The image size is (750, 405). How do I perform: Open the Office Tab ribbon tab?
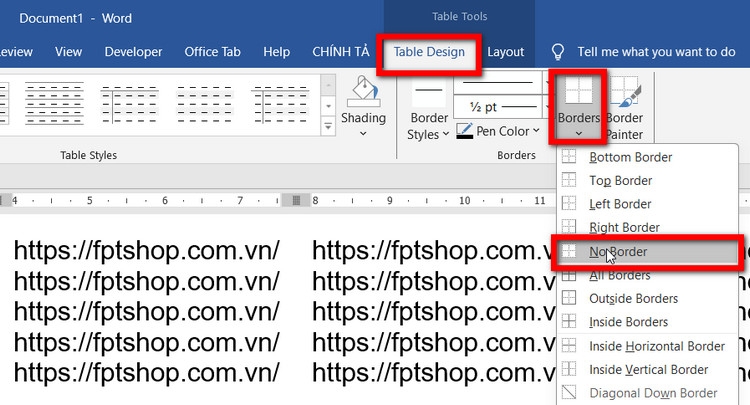tap(212, 52)
